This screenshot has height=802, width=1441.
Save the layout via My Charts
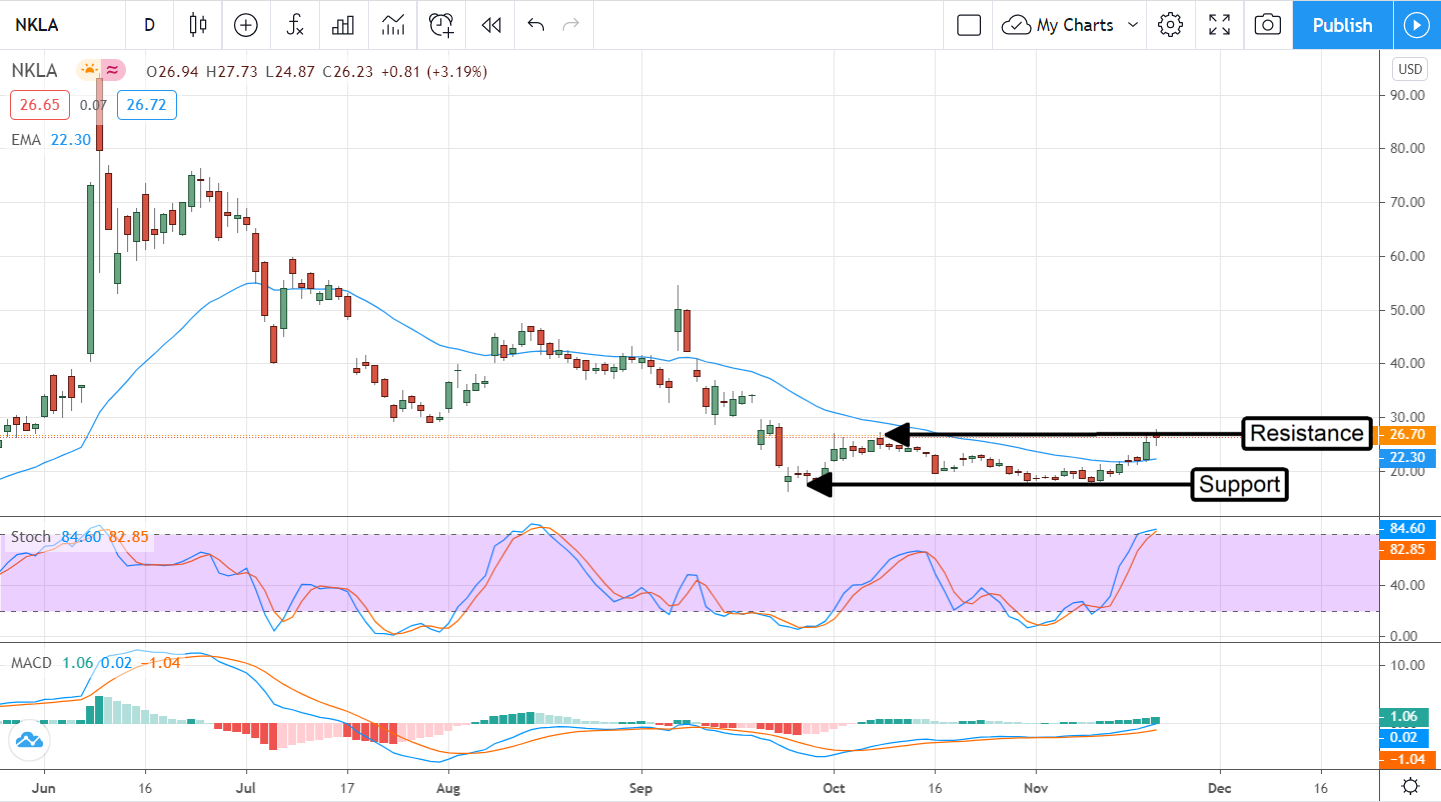click(1060, 25)
